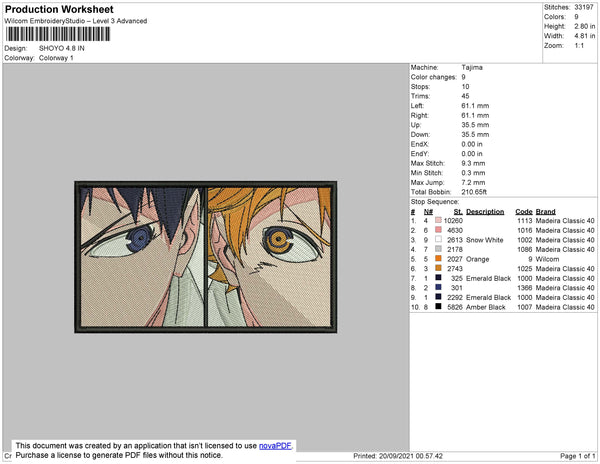Click the embroidery design preview image
Image resolution: width=600 pixels, height=464 pixels.
pyautogui.click(x=206, y=257)
